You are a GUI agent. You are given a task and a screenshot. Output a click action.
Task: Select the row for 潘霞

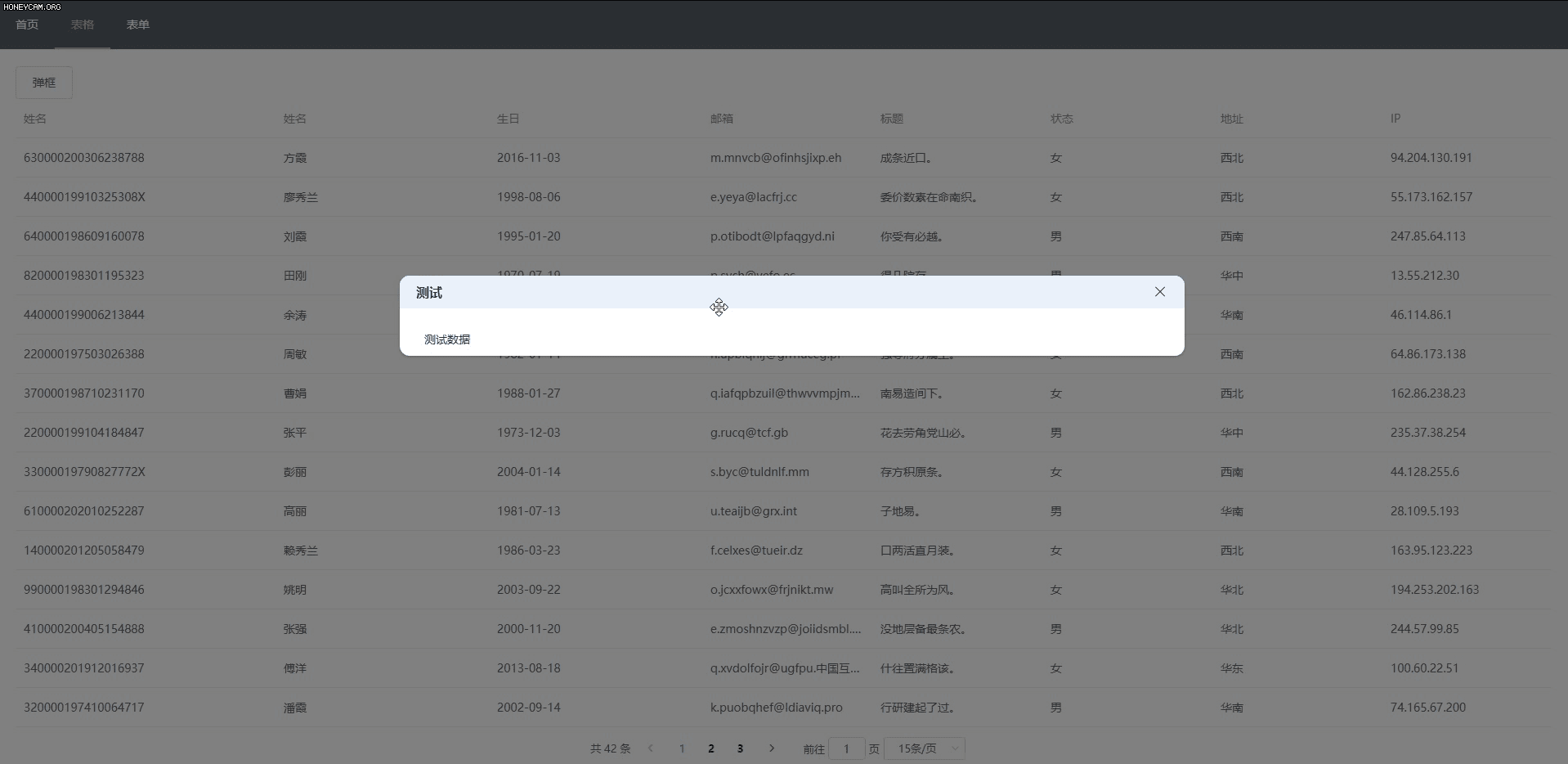click(x=294, y=708)
